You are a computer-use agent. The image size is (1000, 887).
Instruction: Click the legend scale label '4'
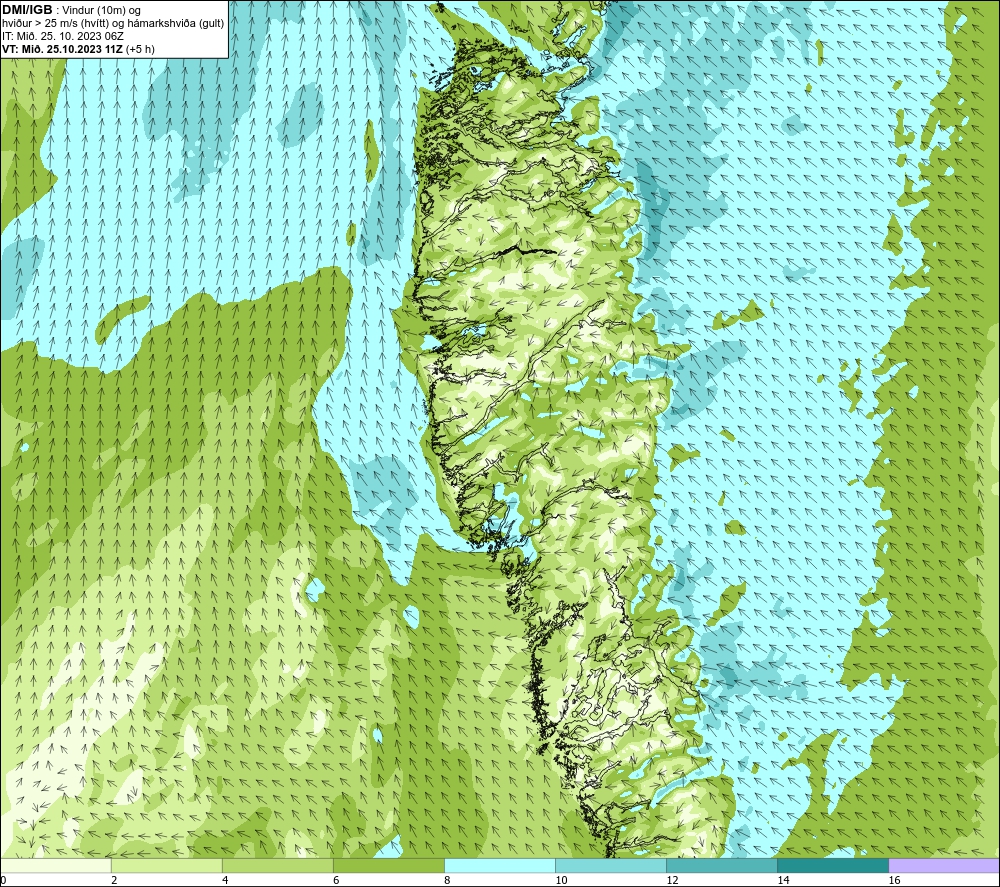click(225, 880)
